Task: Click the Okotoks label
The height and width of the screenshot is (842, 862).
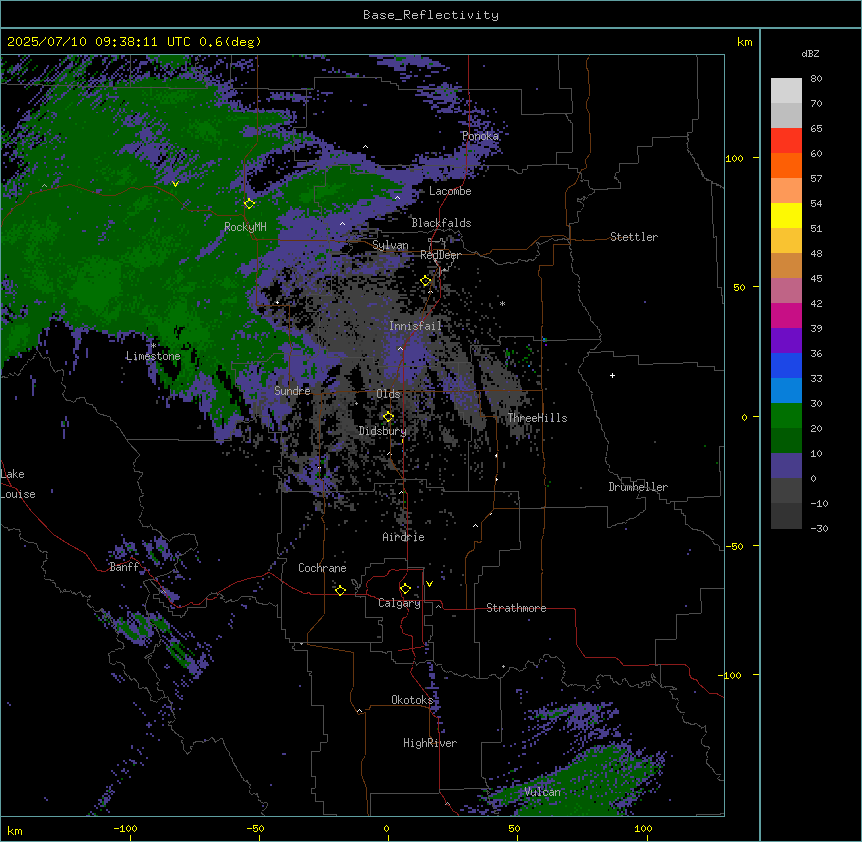Action: 412,700
